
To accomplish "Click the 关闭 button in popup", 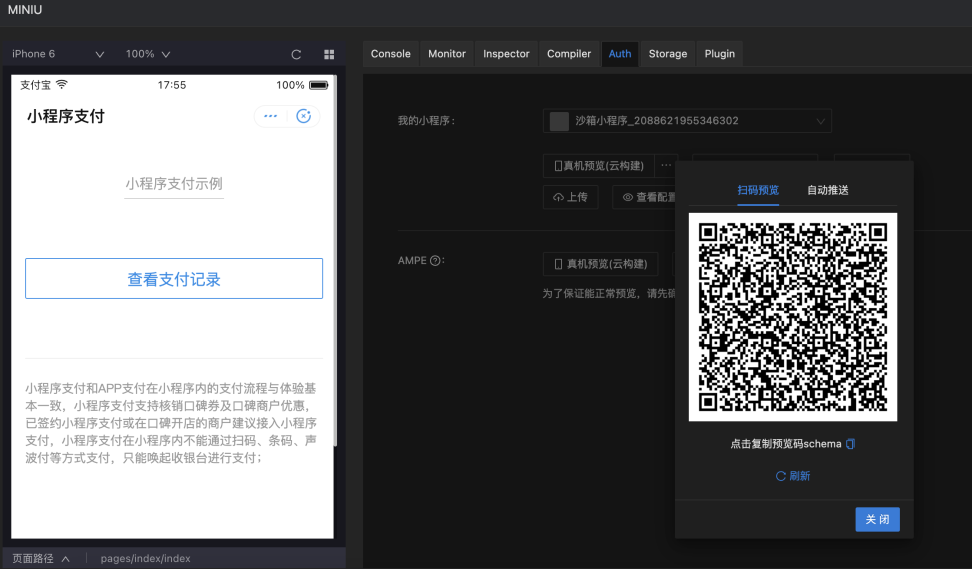I will click(x=877, y=519).
